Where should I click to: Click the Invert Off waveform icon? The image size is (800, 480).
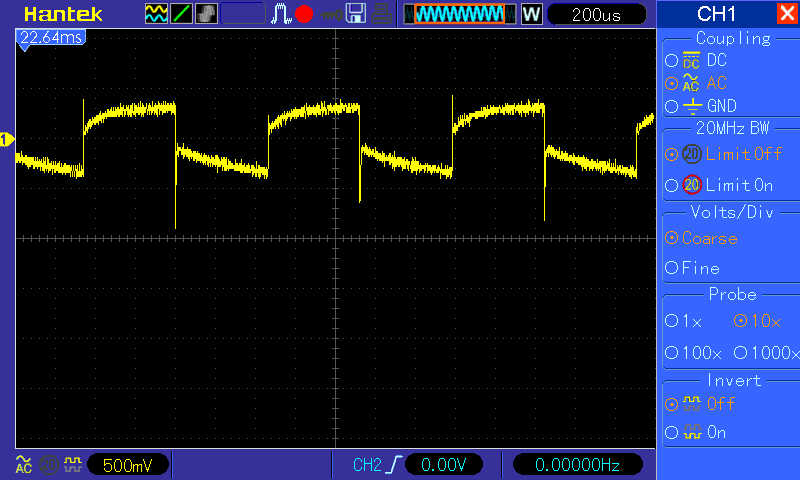click(692, 404)
